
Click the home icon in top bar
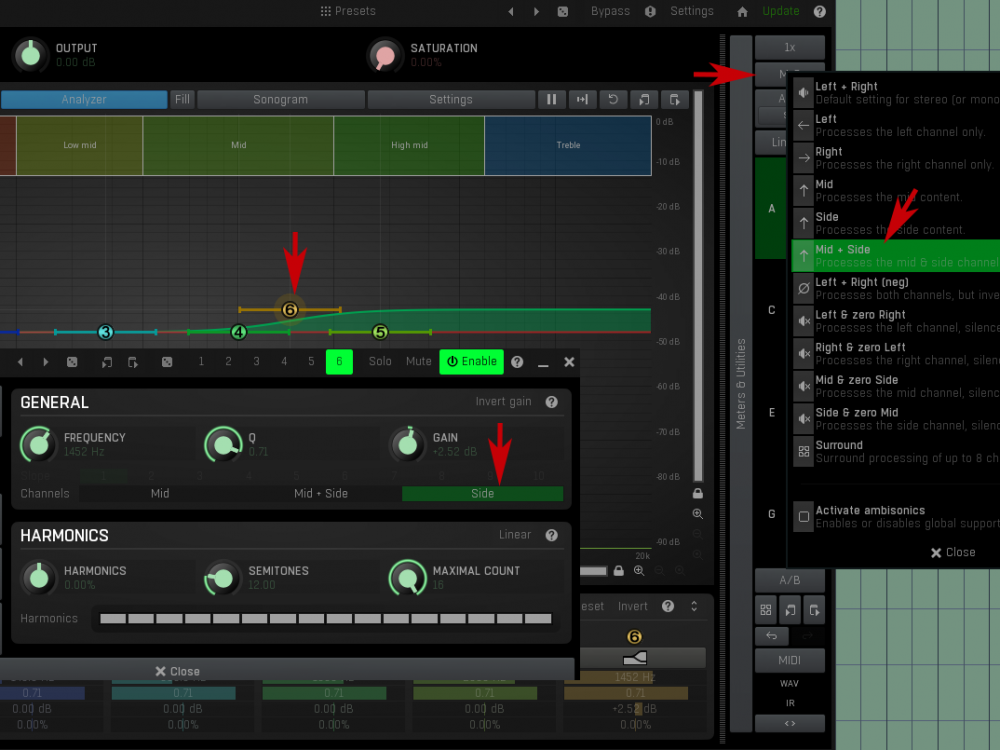point(742,11)
